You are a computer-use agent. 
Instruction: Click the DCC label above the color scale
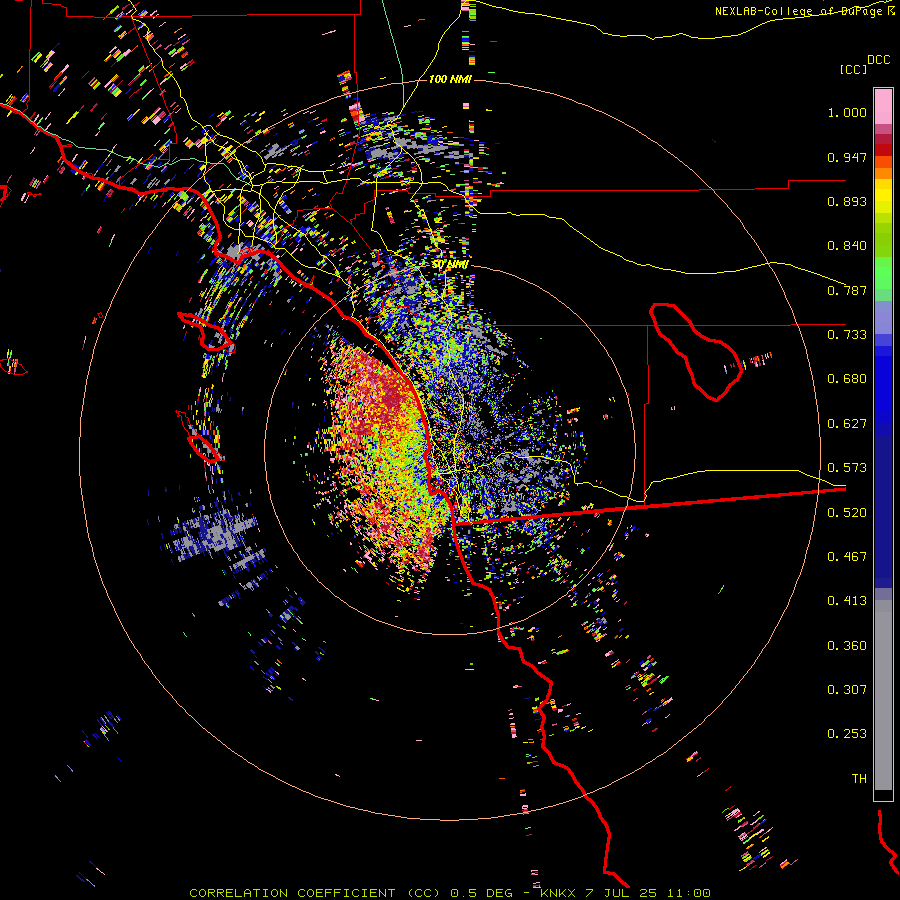[879, 60]
